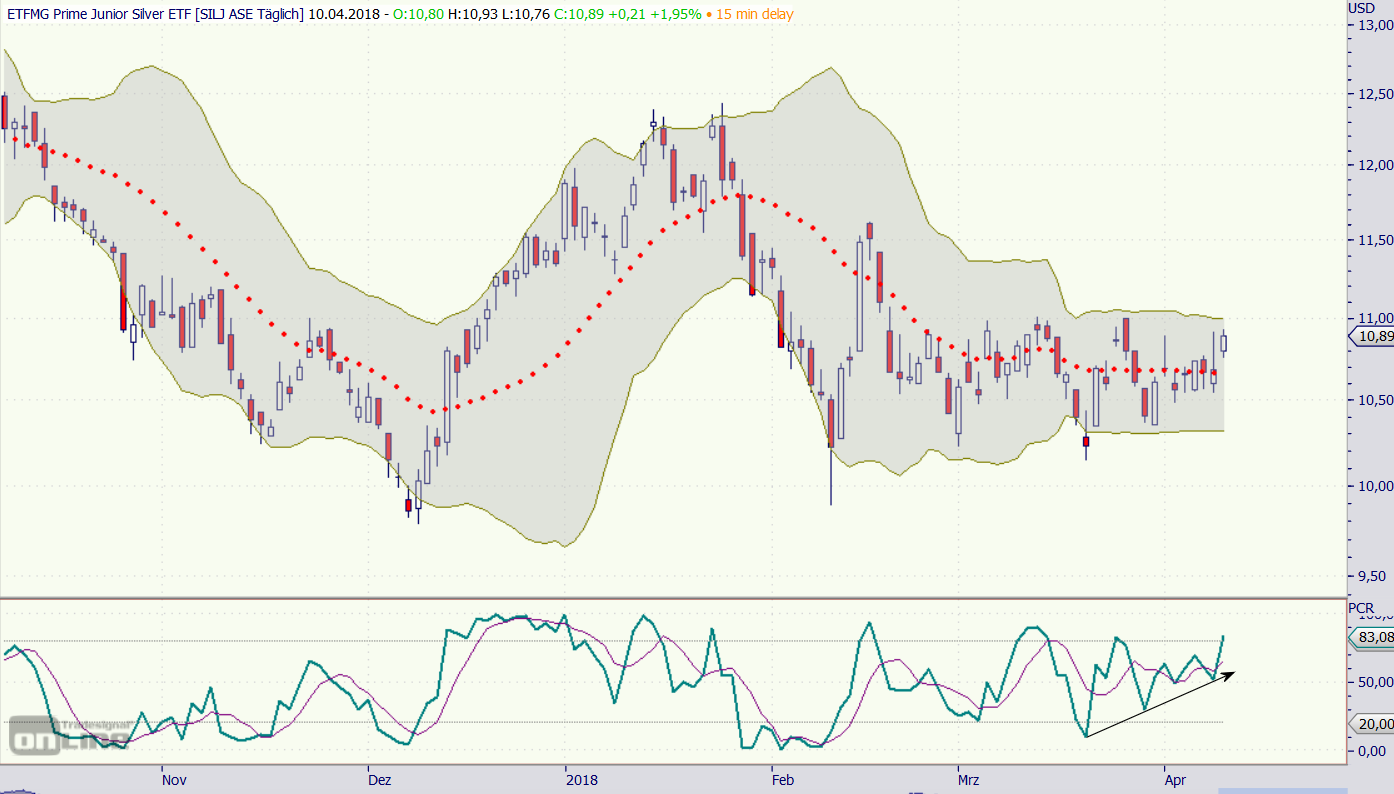Select the open value 'O:10,80'
This screenshot has height=794, width=1394.
point(420,15)
